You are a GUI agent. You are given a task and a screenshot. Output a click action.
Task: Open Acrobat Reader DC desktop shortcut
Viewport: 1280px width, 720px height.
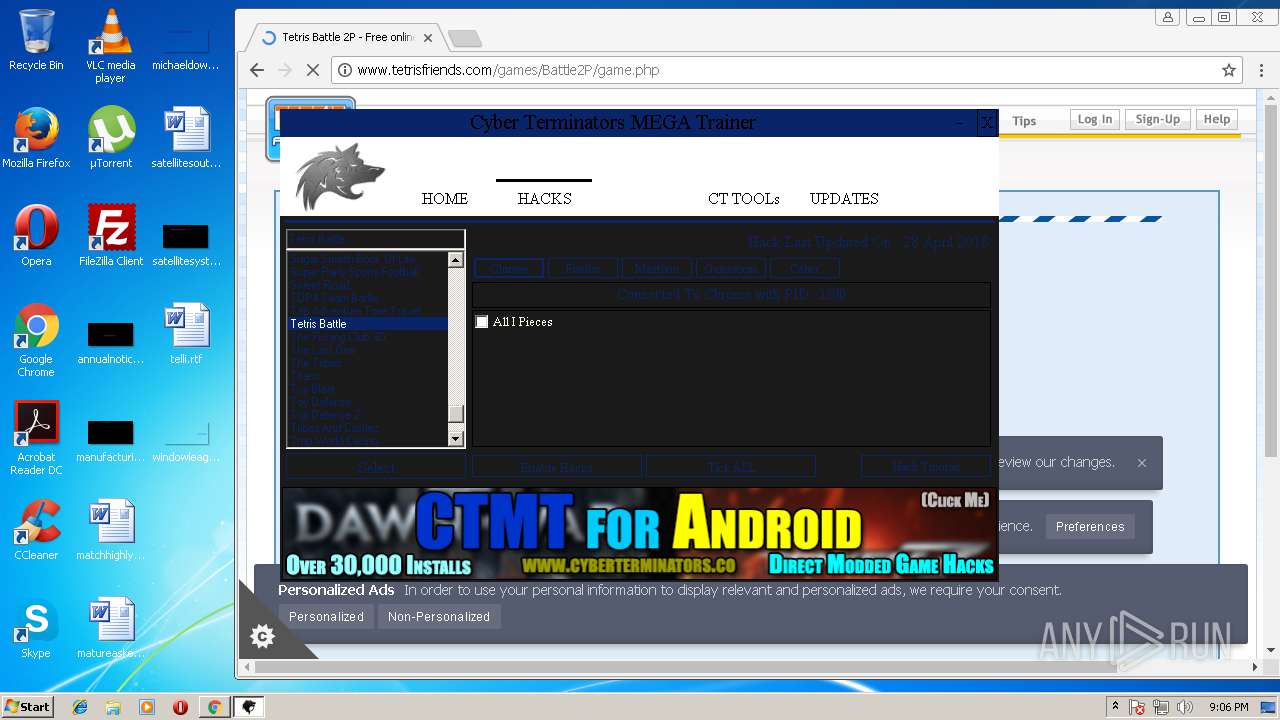(36, 438)
